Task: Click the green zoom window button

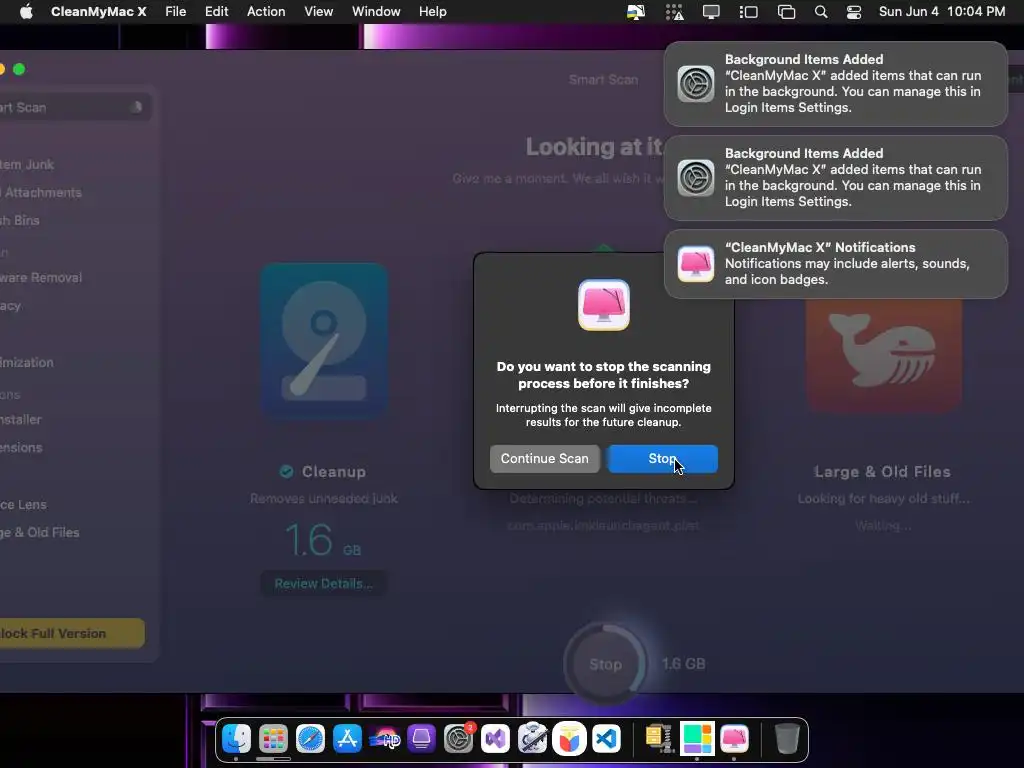Action: click(x=19, y=69)
